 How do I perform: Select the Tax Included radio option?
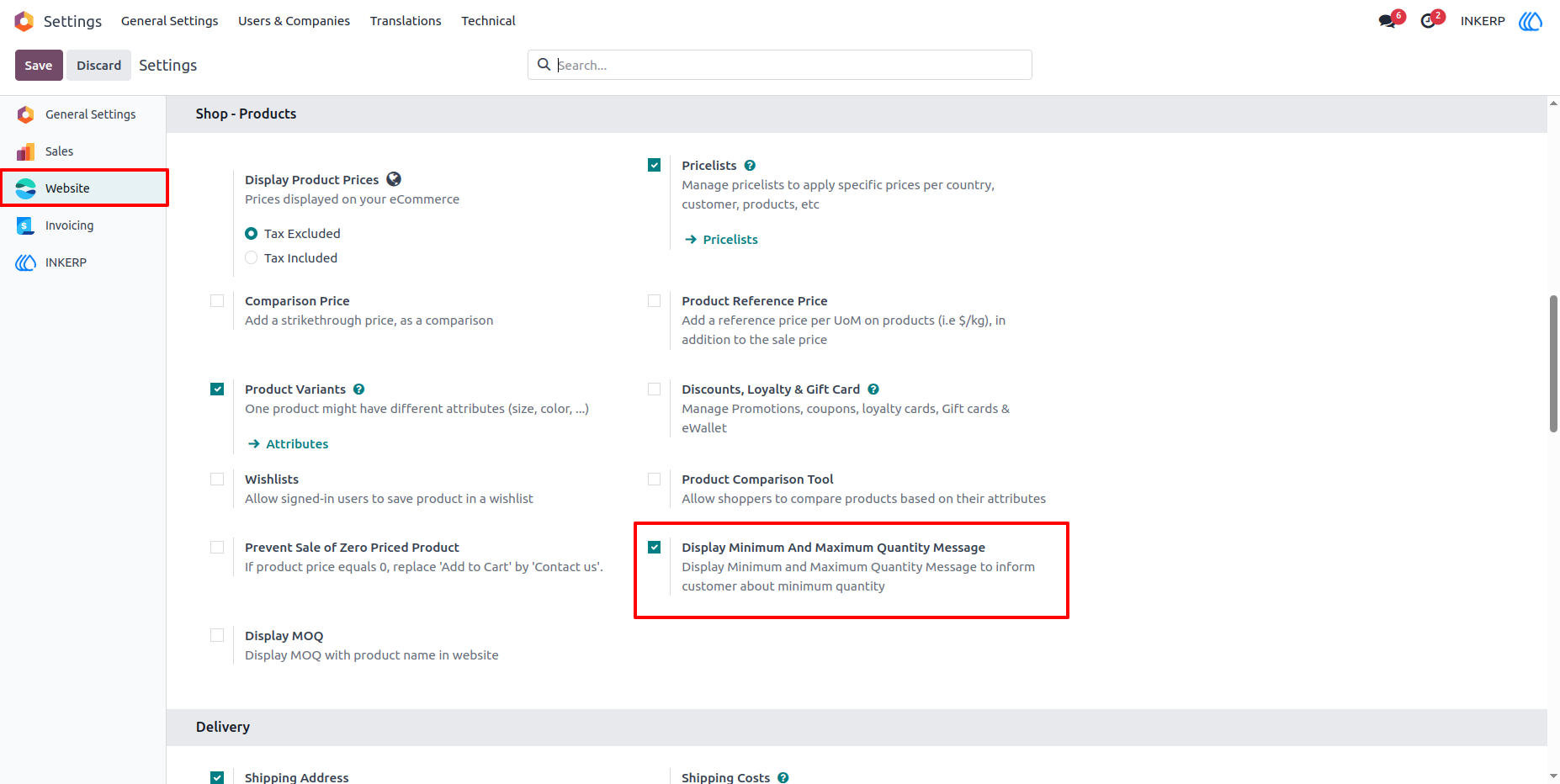251,258
